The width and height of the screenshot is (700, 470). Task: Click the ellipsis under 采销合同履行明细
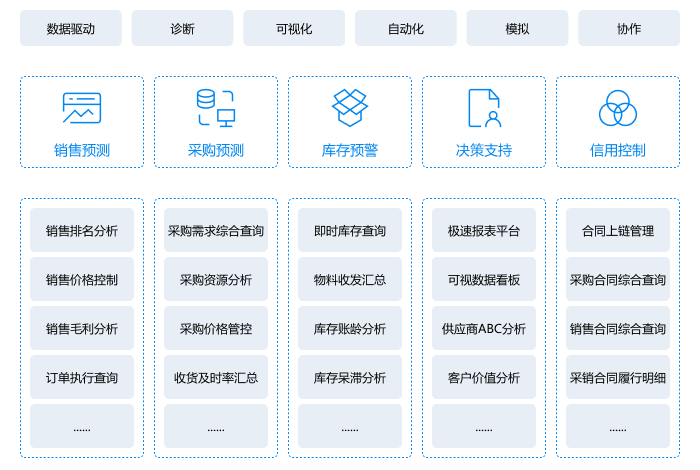coord(618,426)
